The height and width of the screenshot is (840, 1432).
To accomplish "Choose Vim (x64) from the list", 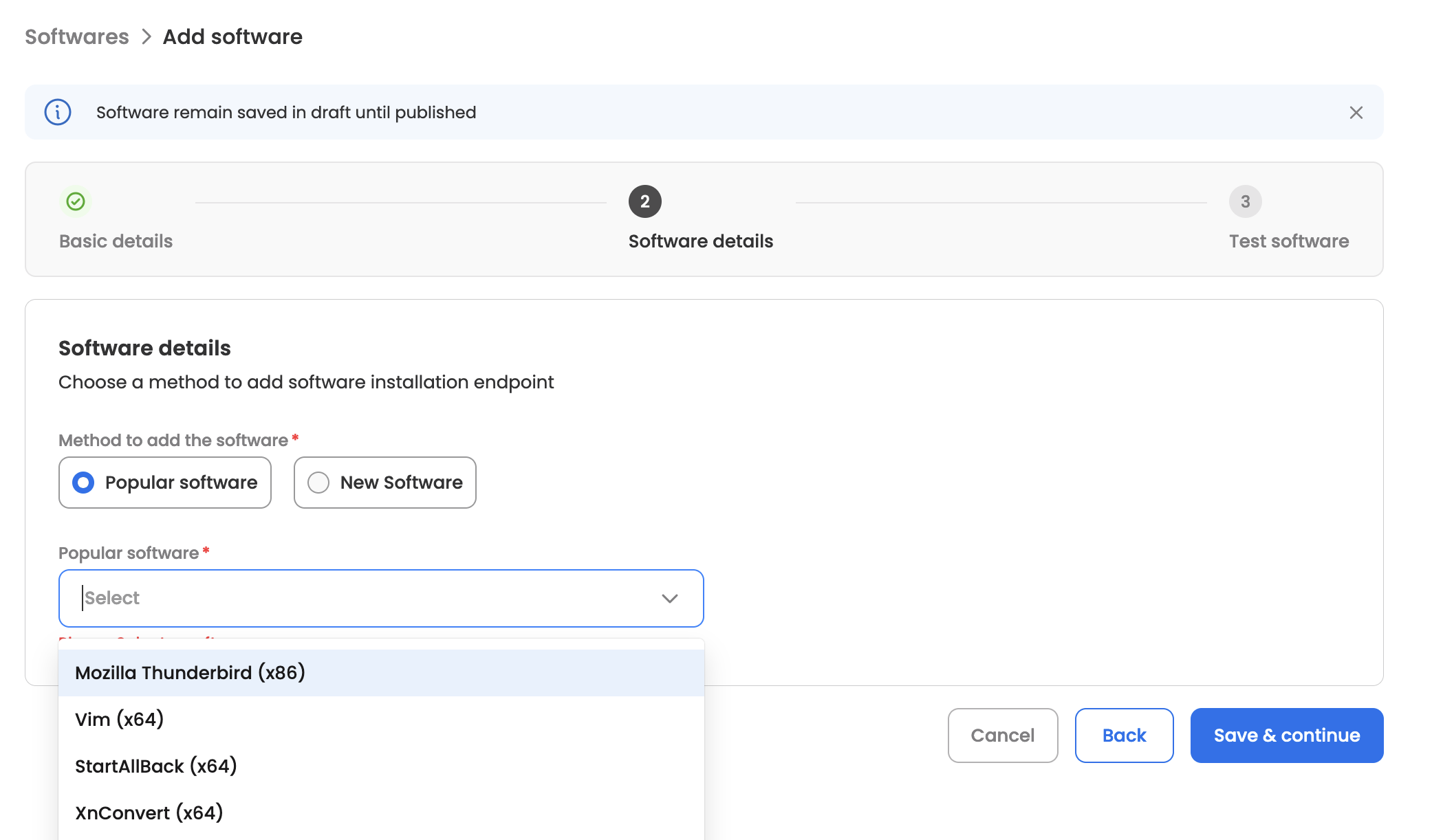I will pyautogui.click(x=120, y=720).
